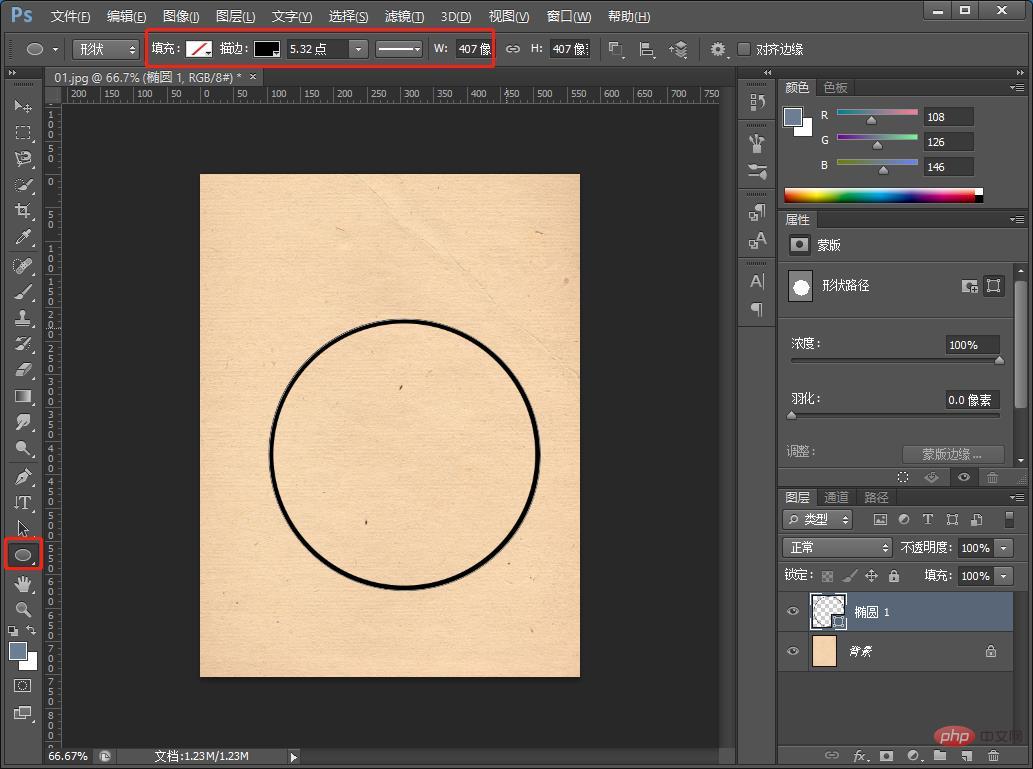Select the History Brush tool
Viewport: 1033px width, 769px height.
click(x=23, y=343)
